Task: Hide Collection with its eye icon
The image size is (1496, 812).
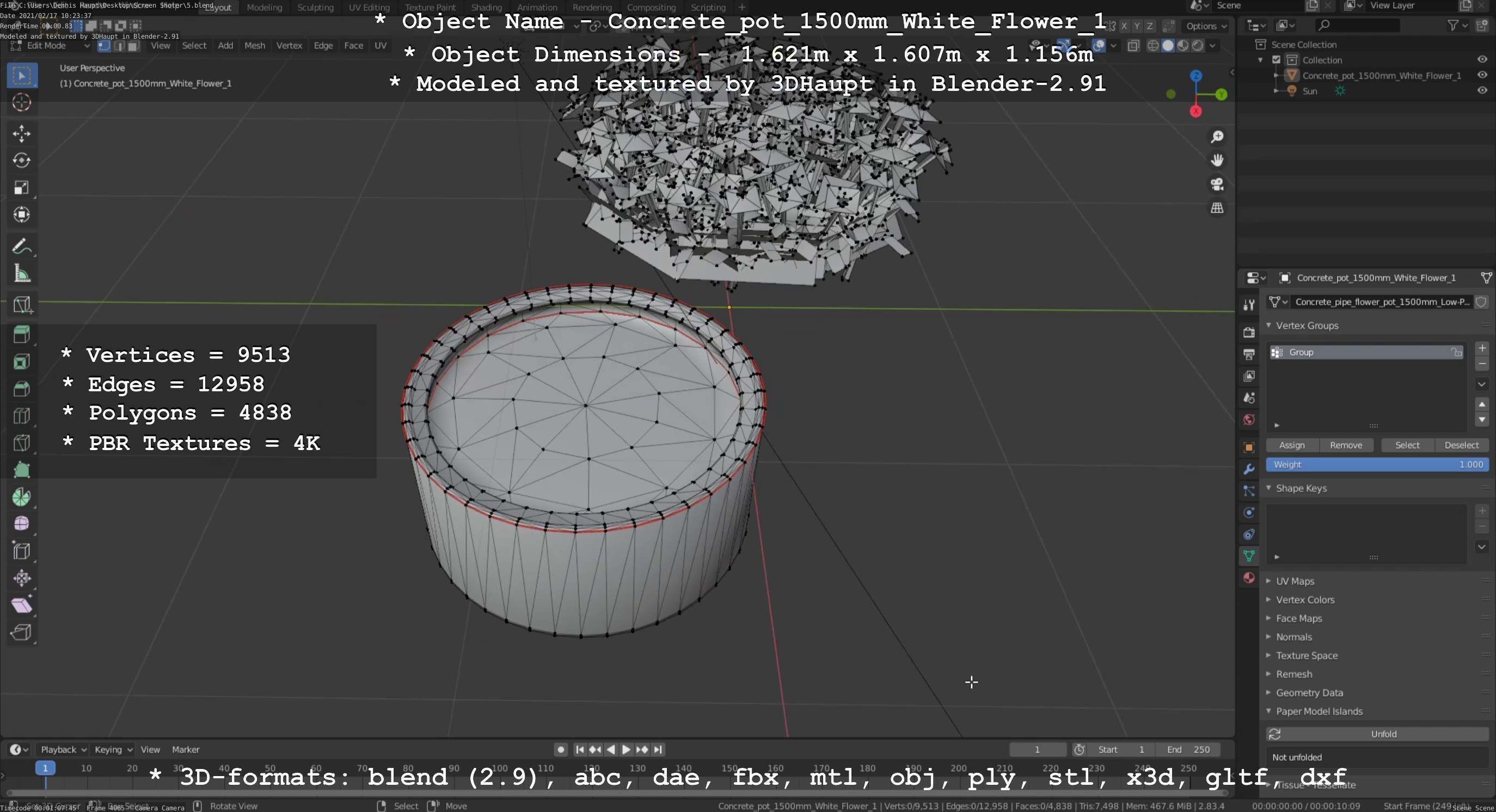Action: (x=1482, y=59)
